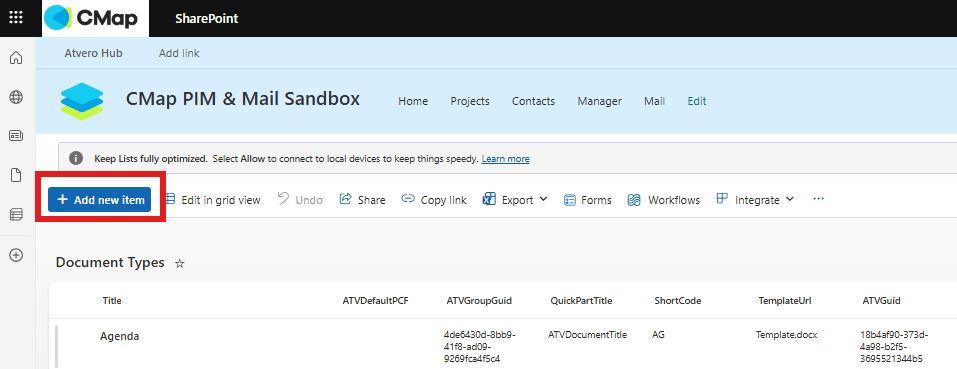Sort by Title column header

pos(112,301)
